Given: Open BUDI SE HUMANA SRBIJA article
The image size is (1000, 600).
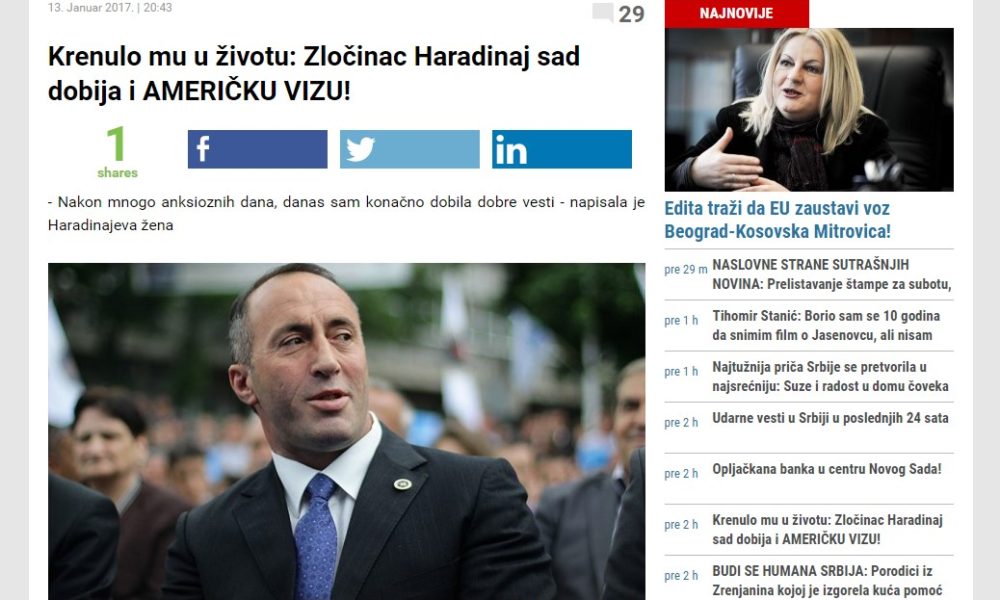Looking at the screenshot, I should [827, 580].
